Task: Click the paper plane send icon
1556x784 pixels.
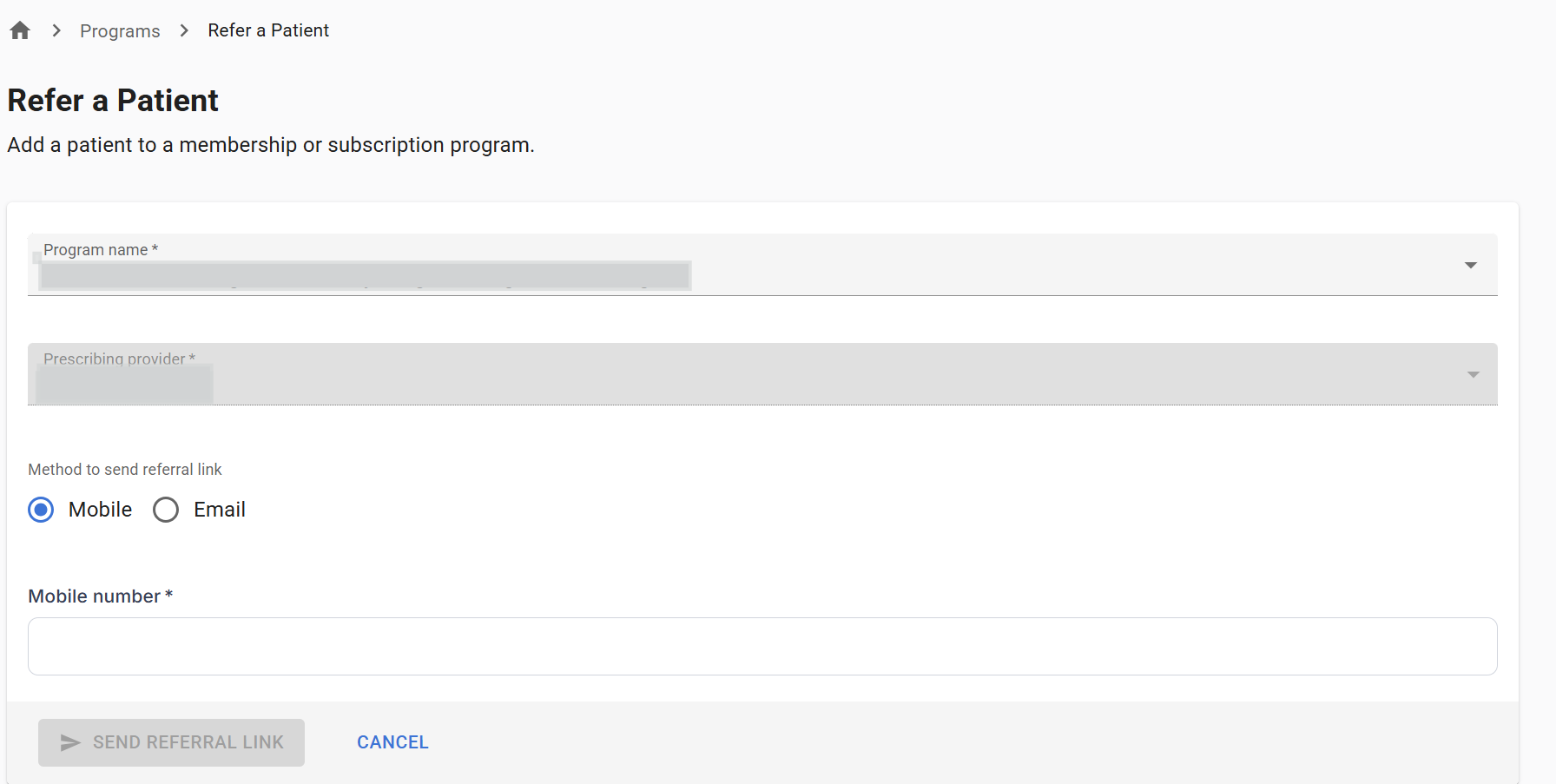Action: 70,742
